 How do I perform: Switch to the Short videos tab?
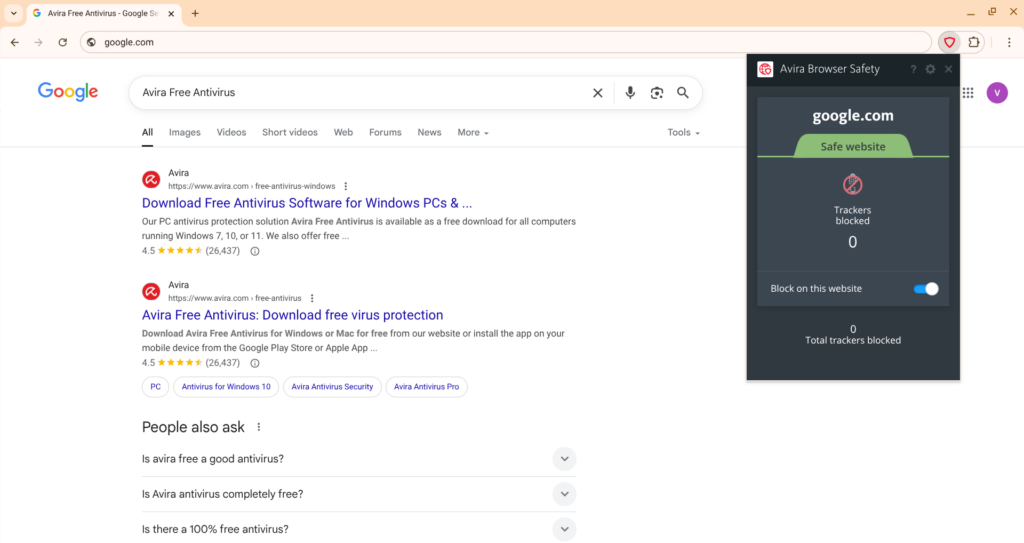click(x=290, y=133)
